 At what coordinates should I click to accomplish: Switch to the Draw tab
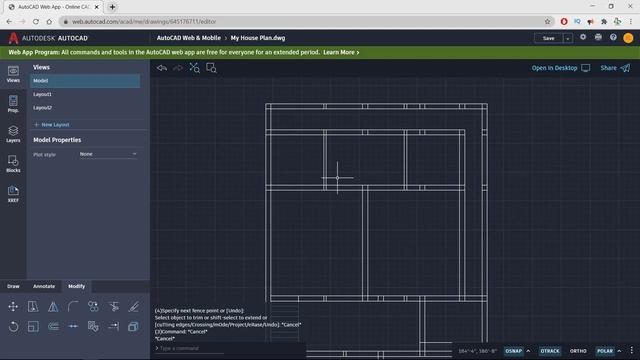click(x=13, y=286)
